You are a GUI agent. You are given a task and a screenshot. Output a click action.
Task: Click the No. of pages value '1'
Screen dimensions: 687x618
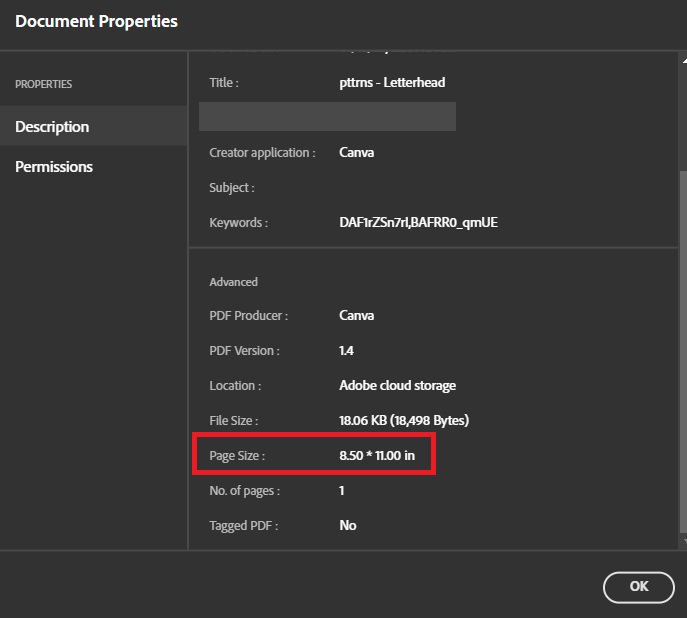tap(342, 491)
